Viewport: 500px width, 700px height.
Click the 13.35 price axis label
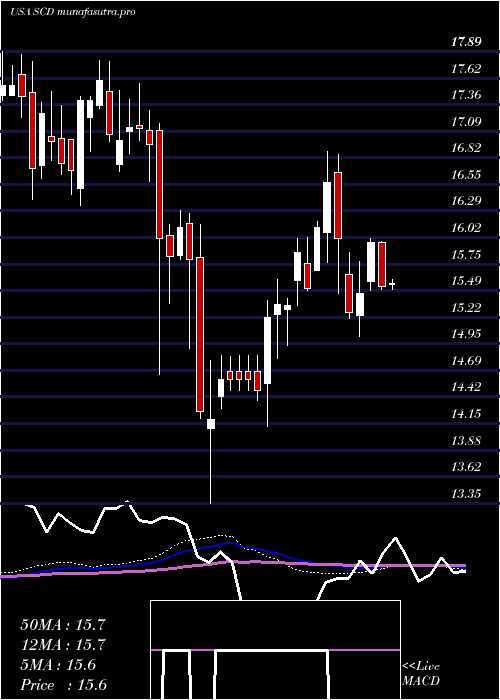point(466,494)
